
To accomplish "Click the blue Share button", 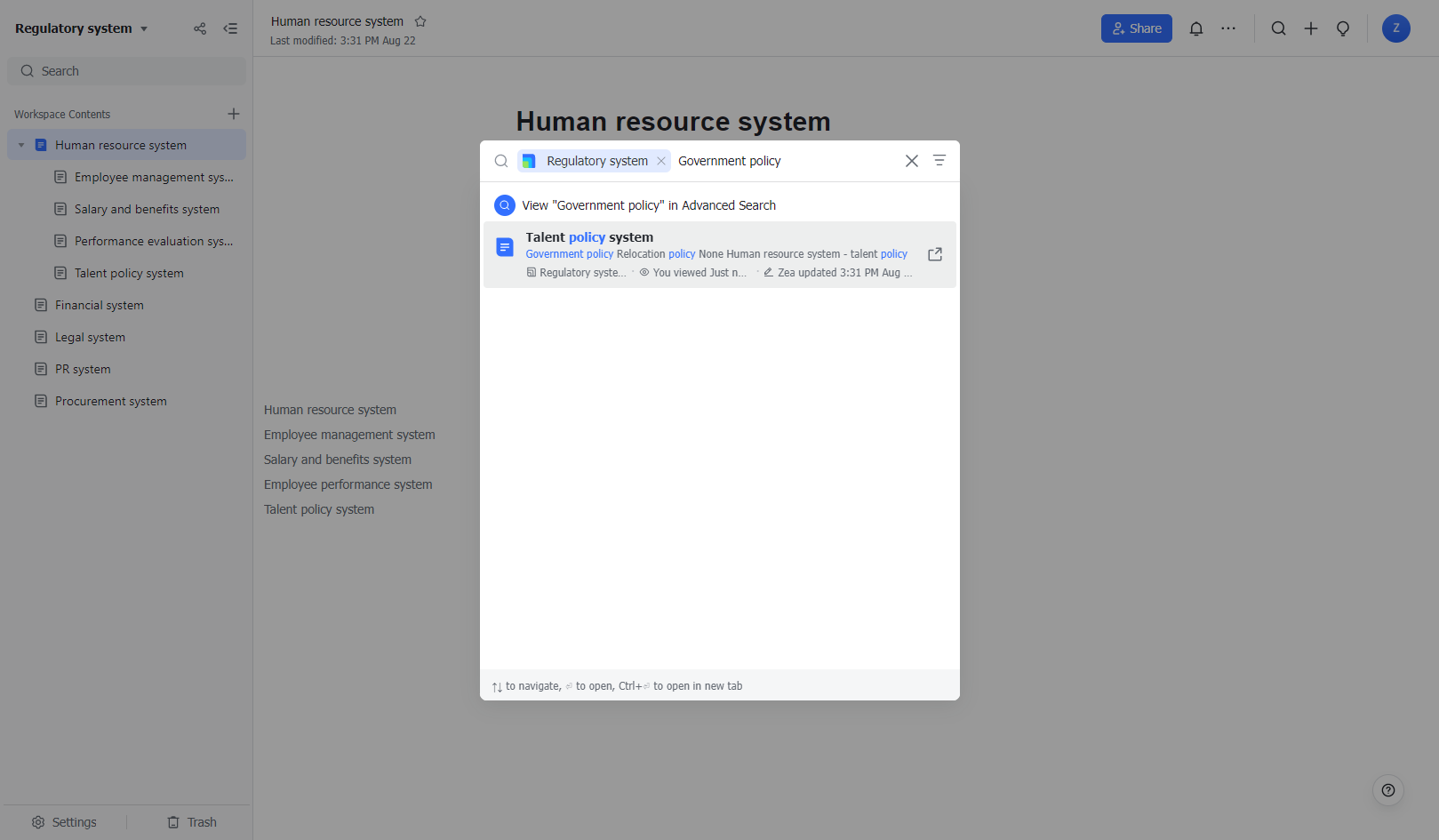I will pos(1136,28).
